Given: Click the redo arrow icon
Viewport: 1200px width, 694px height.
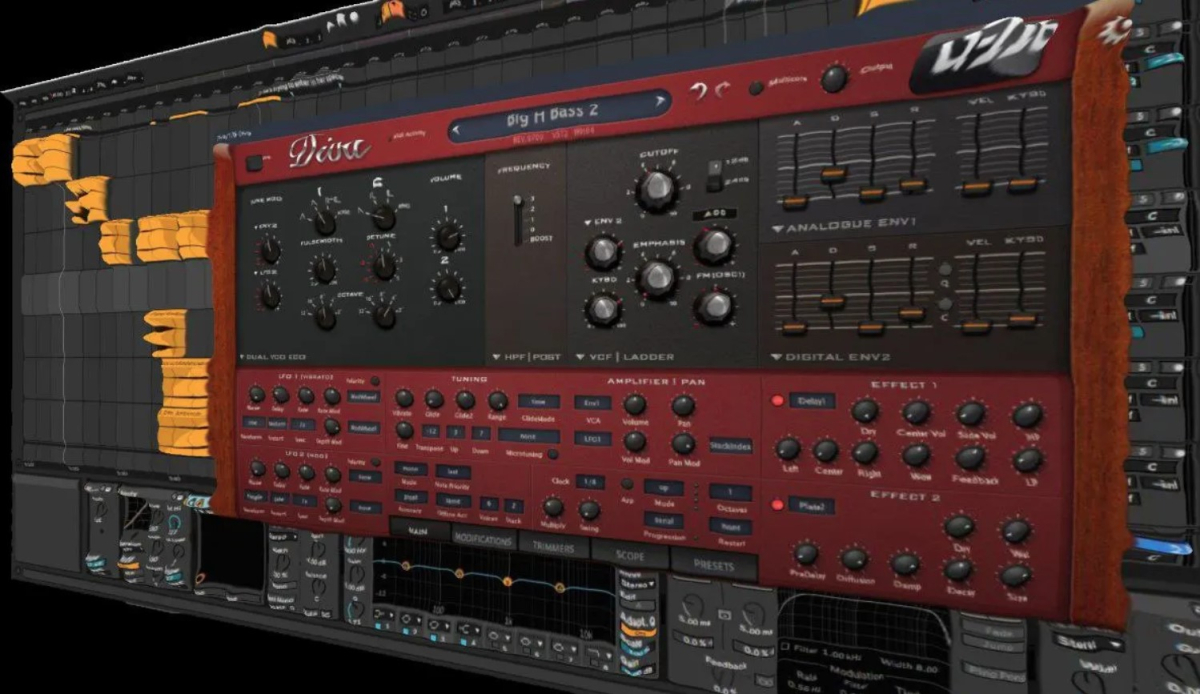Looking at the screenshot, I should [722, 91].
